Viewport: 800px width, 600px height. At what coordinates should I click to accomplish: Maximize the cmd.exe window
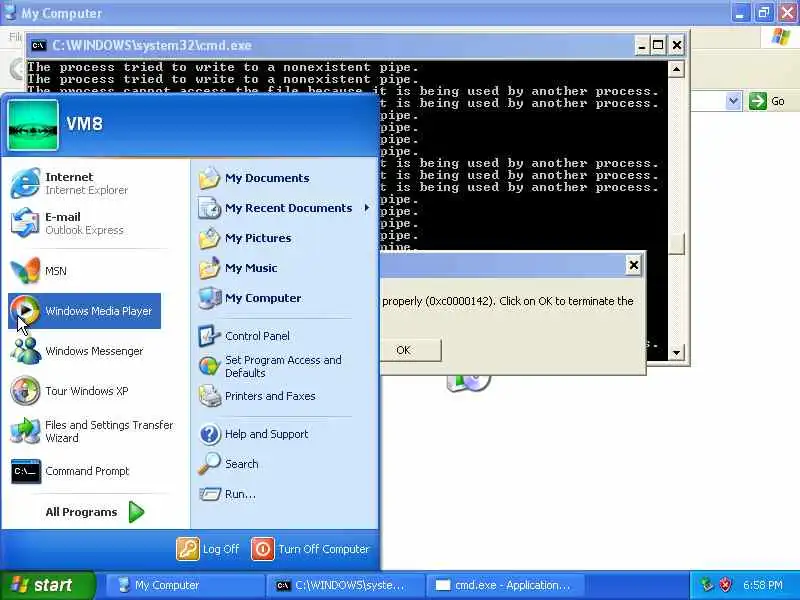coord(658,45)
